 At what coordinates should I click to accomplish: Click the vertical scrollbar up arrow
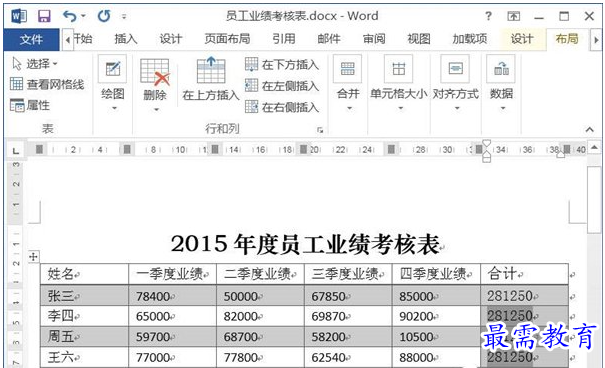click(x=595, y=148)
